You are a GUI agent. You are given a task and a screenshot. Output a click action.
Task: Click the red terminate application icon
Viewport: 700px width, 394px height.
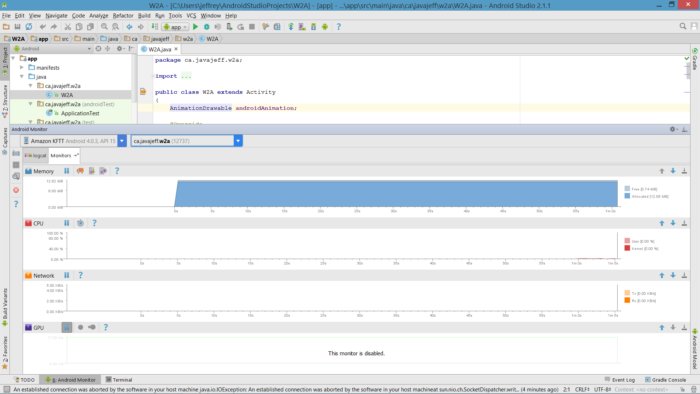tap(16, 190)
